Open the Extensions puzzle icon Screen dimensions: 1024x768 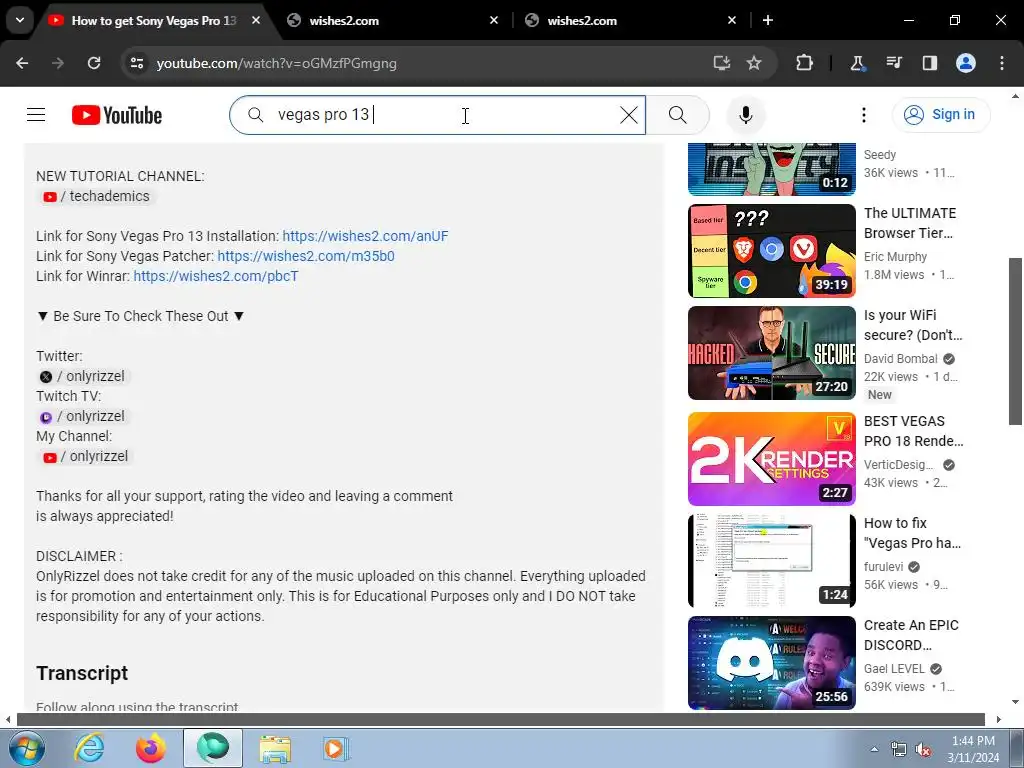click(x=805, y=63)
